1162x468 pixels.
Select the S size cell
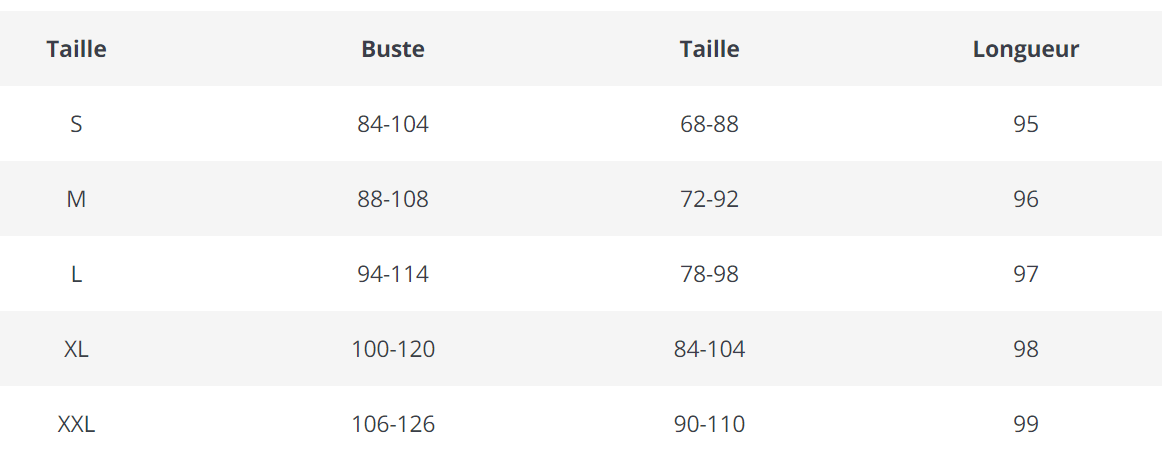click(76, 124)
